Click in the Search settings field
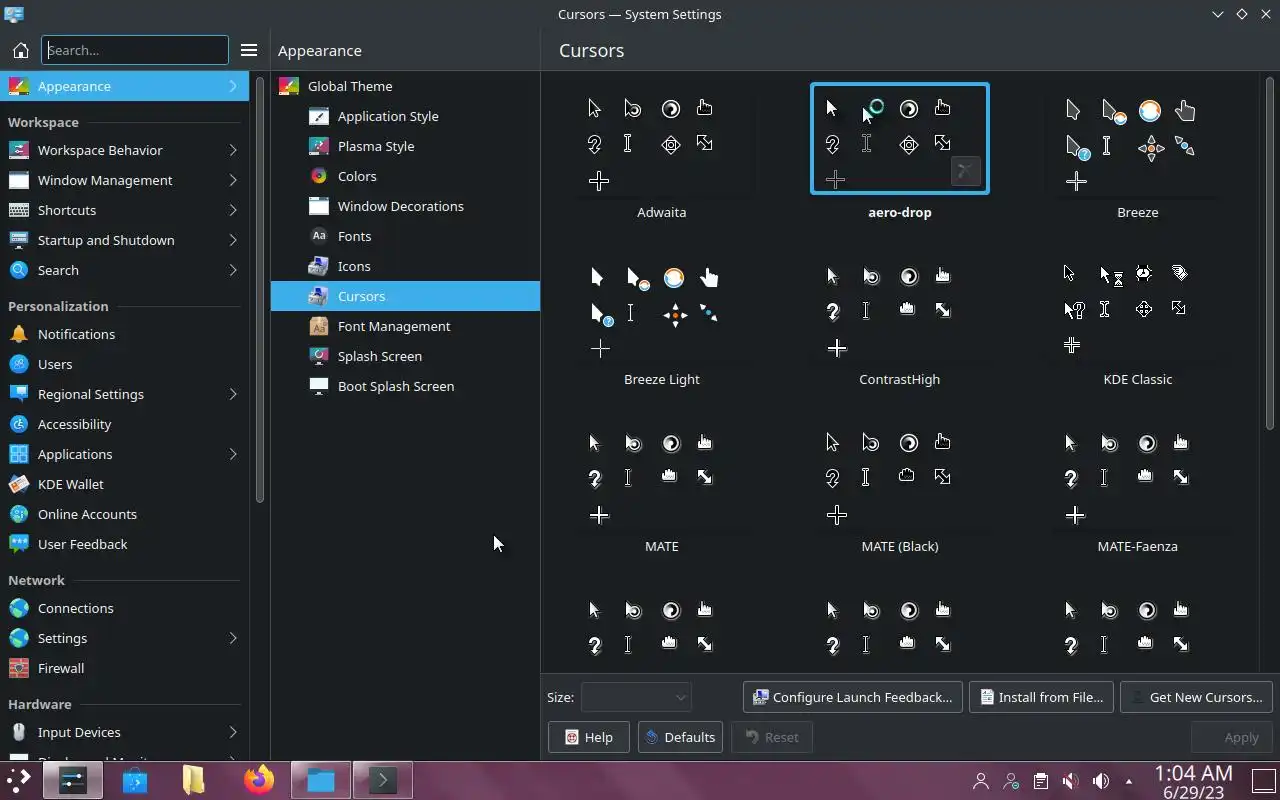Viewport: 1280px width, 800px height. (x=135, y=50)
